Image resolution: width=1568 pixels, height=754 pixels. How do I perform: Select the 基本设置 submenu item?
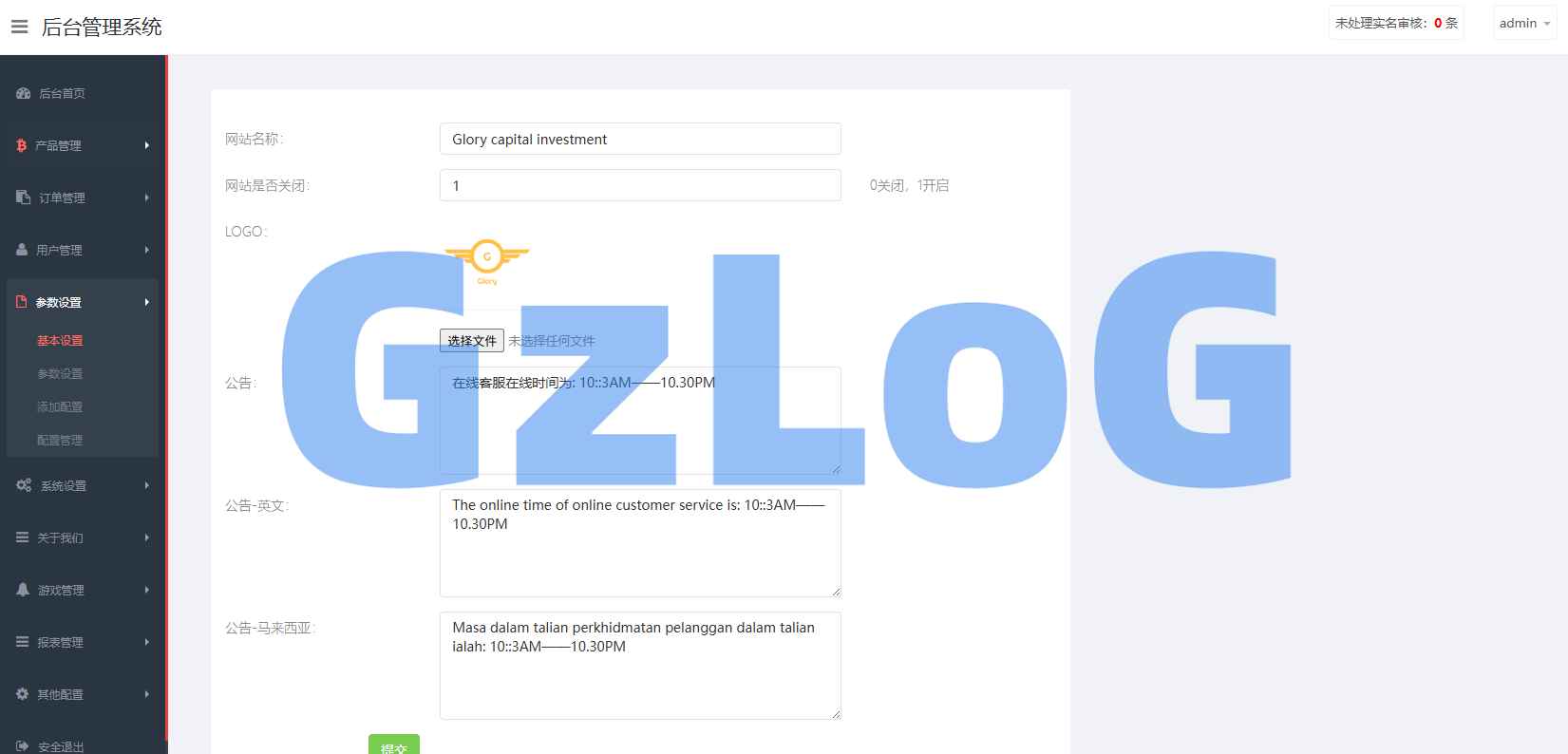point(60,341)
